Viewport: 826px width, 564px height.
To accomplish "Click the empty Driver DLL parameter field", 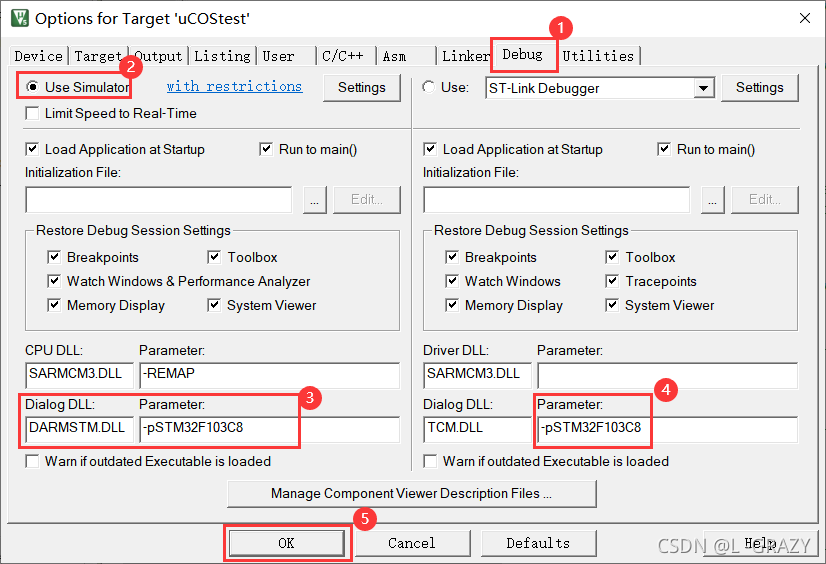I will click(667, 374).
